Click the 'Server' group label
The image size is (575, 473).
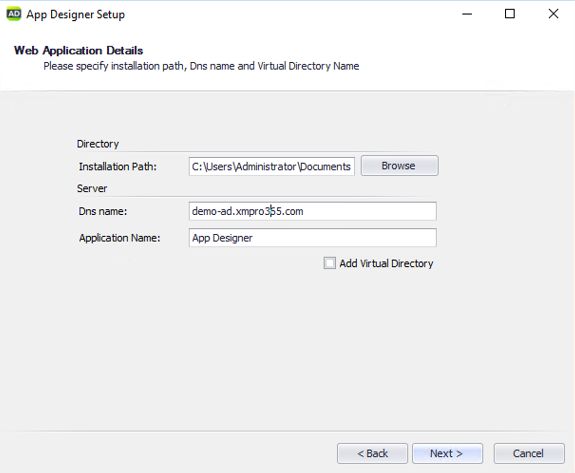click(92, 188)
